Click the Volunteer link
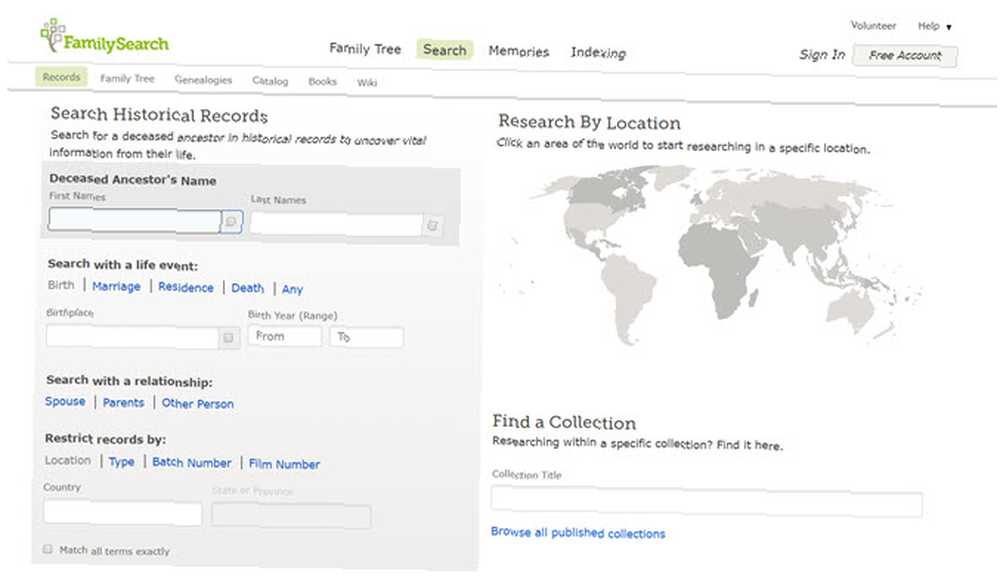 click(873, 26)
